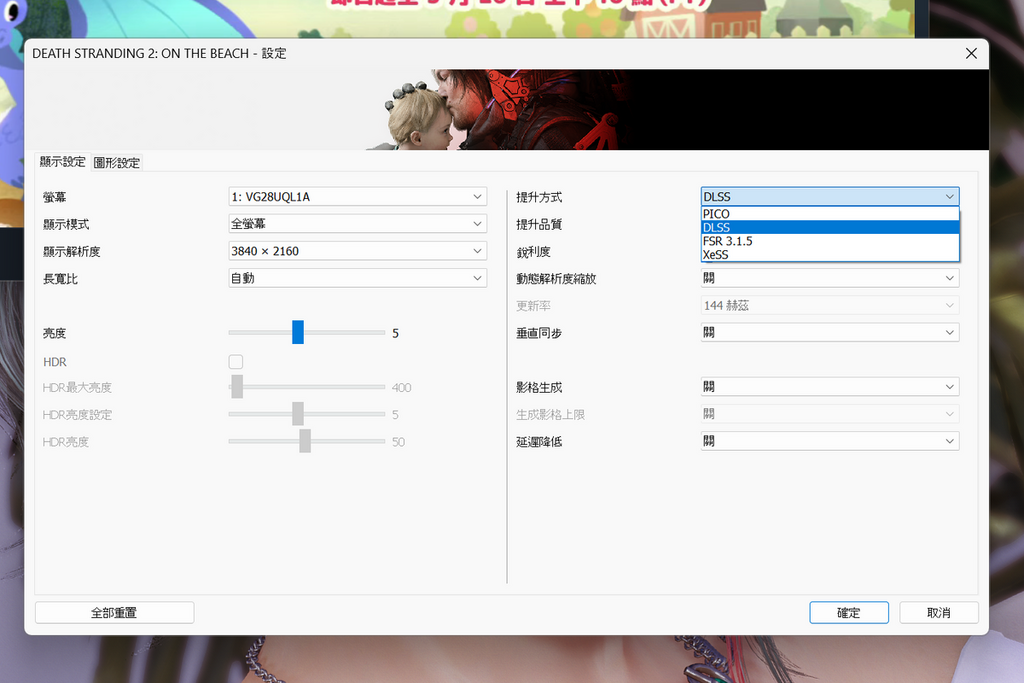Image resolution: width=1024 pixels, height=683 pixels.
Task: Click the 確定 confirm button
Action: click(x=848, y=612)
